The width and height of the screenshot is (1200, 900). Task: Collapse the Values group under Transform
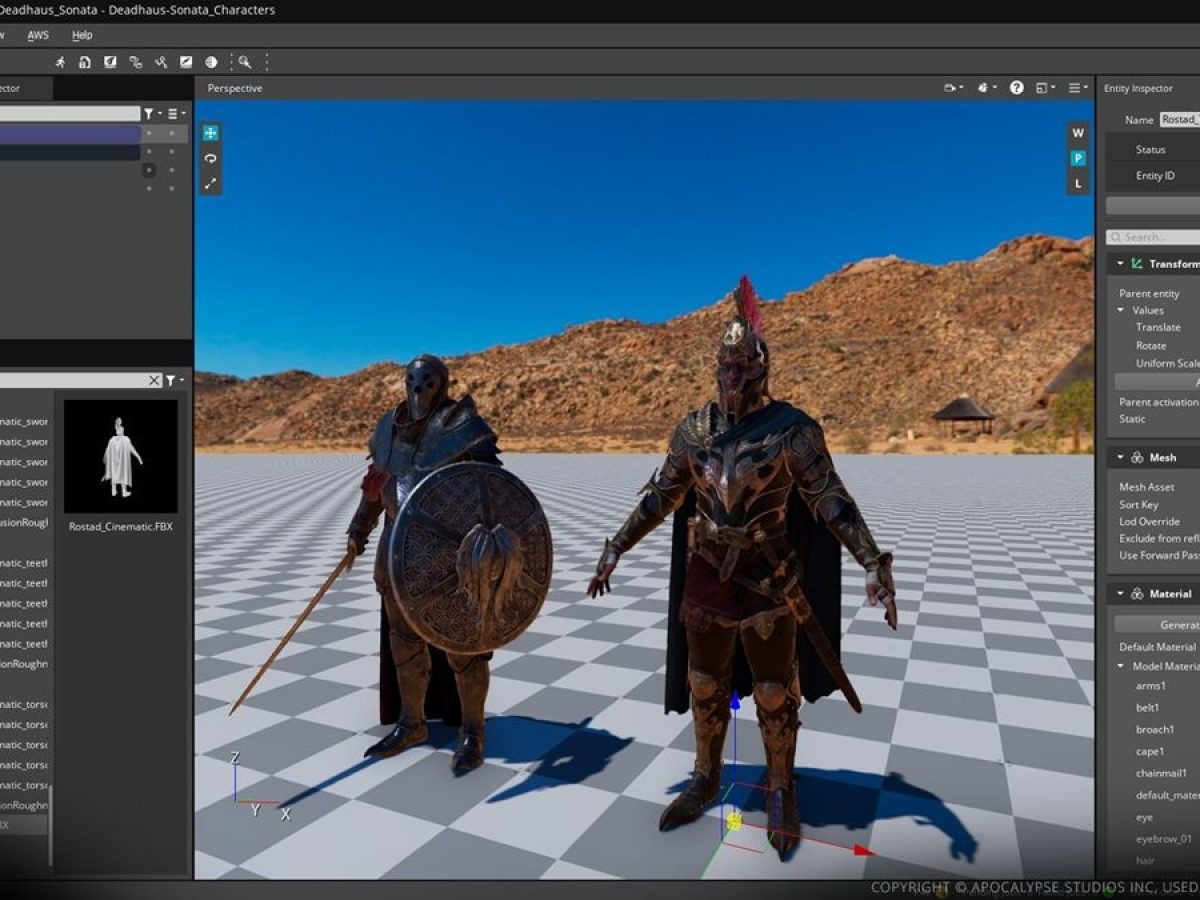tap(1121, 310)
